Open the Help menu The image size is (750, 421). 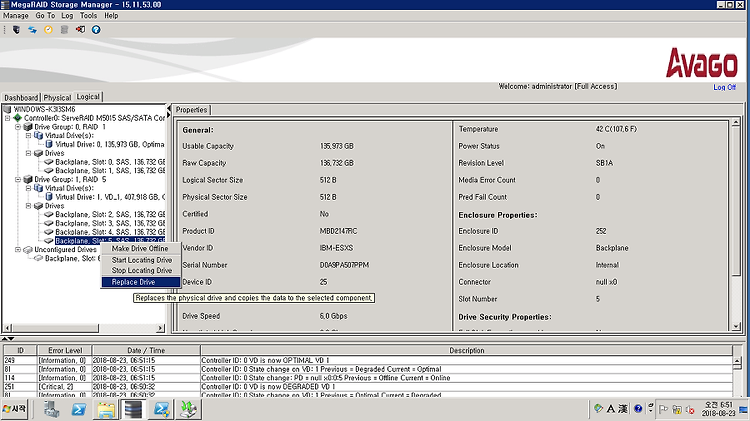pyautogui.click(x=111, y=15)
